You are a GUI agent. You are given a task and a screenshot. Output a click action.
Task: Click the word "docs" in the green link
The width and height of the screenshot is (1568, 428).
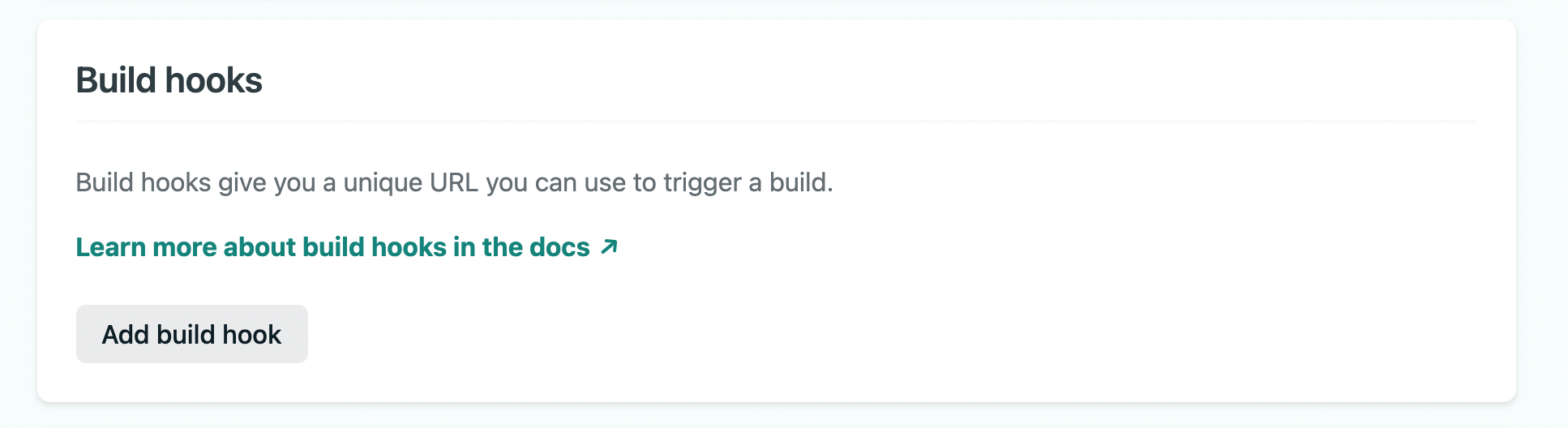pyautogui.click(x=559, y=247)
